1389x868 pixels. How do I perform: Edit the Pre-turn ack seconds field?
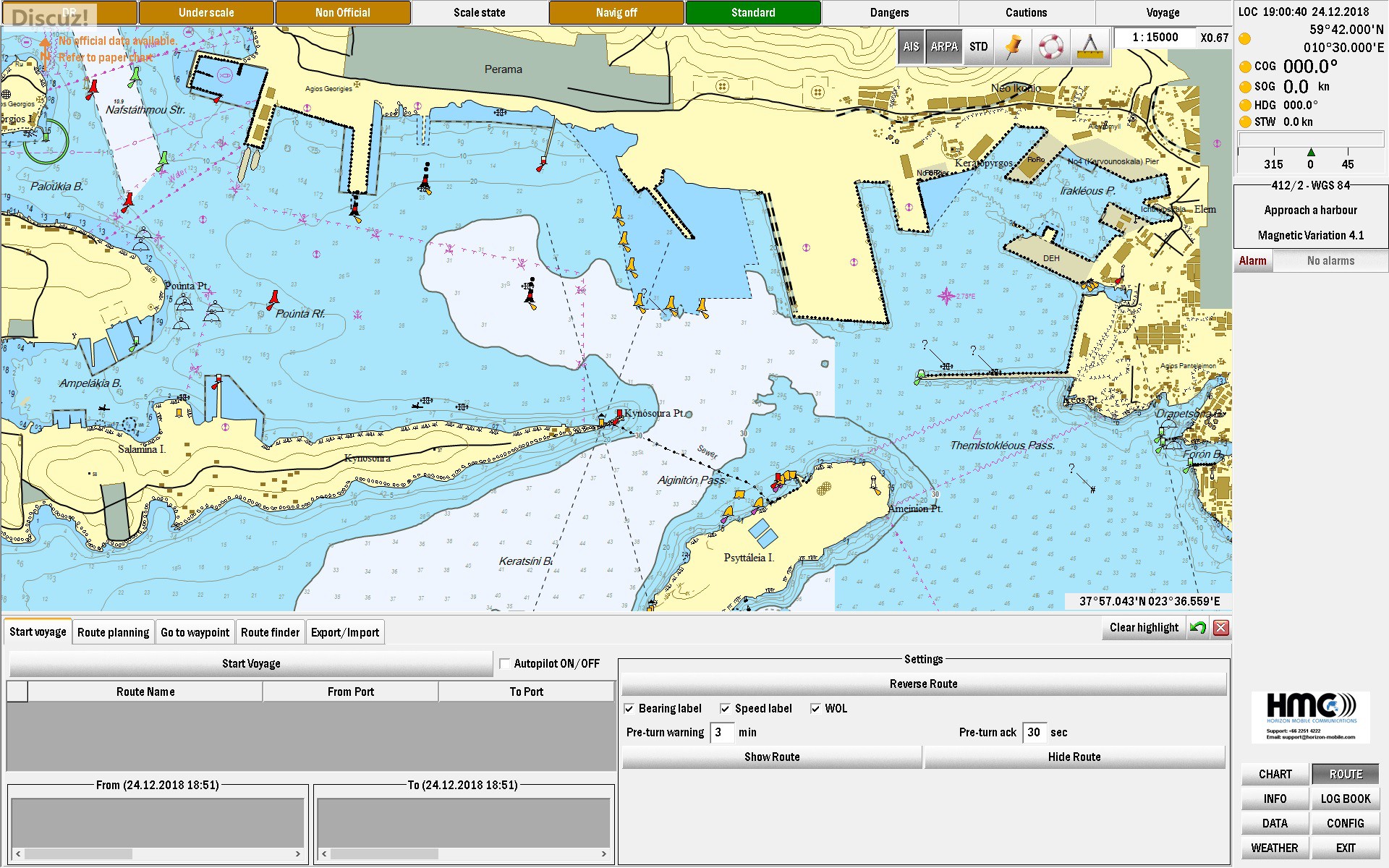tap(1035, 732)
